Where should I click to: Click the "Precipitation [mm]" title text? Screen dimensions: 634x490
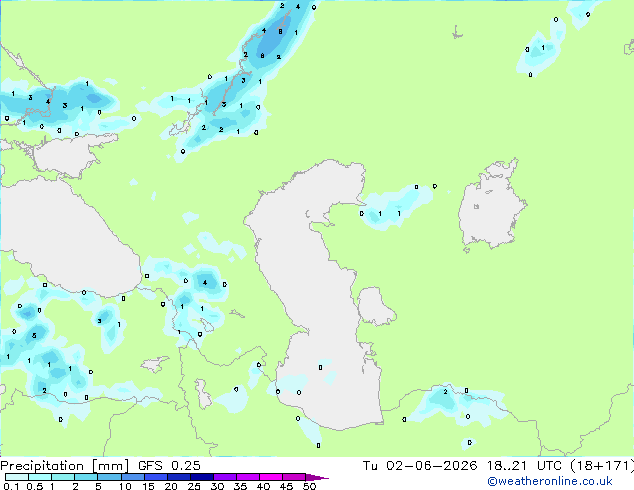tap(65, 466)
